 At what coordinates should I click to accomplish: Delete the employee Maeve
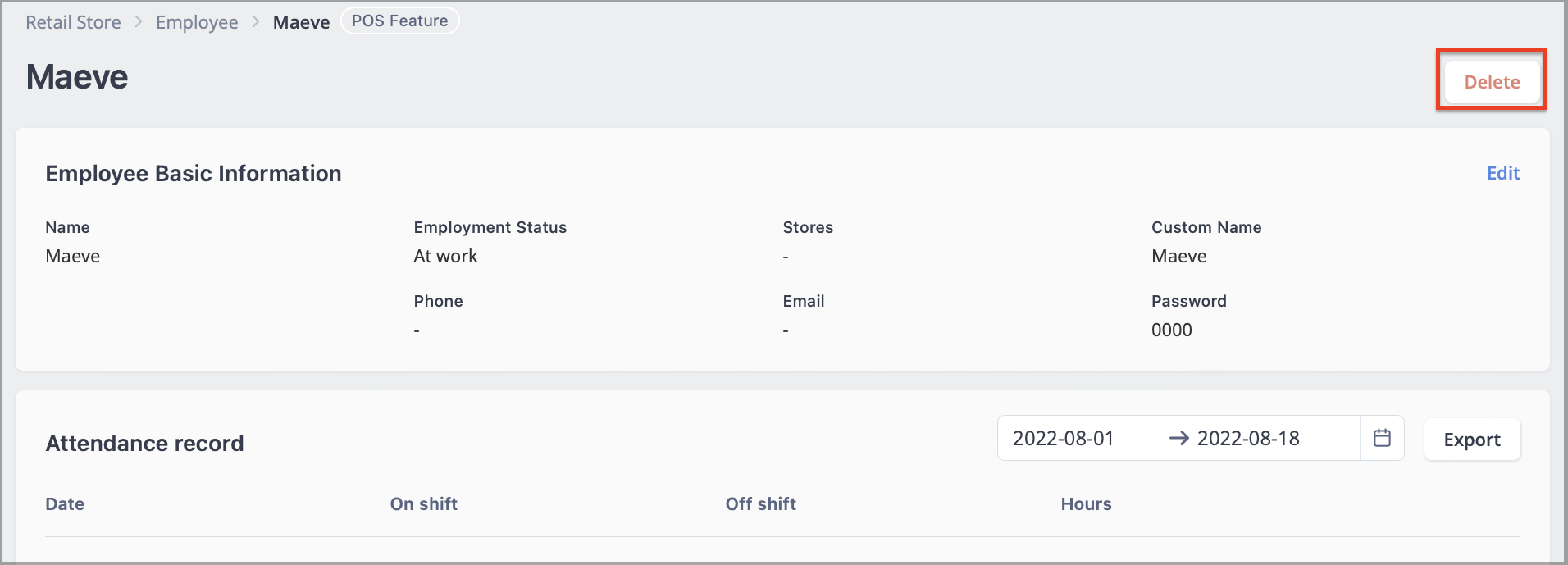(x=1492, y=81)
